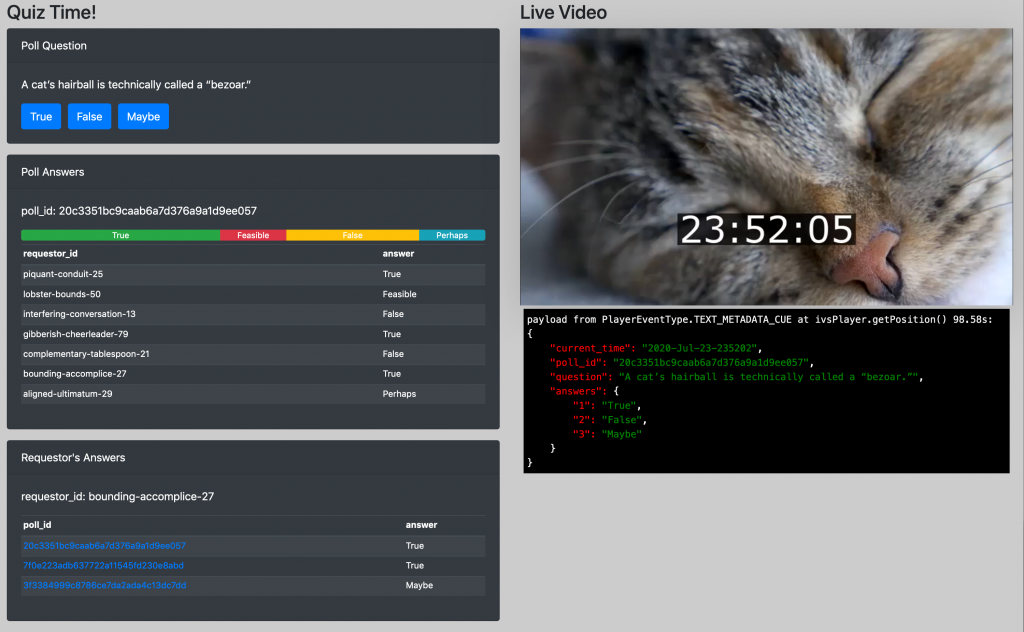Click the answer column header
The height and width of the screenshot is (632, 1024).
tap(398, 253)
